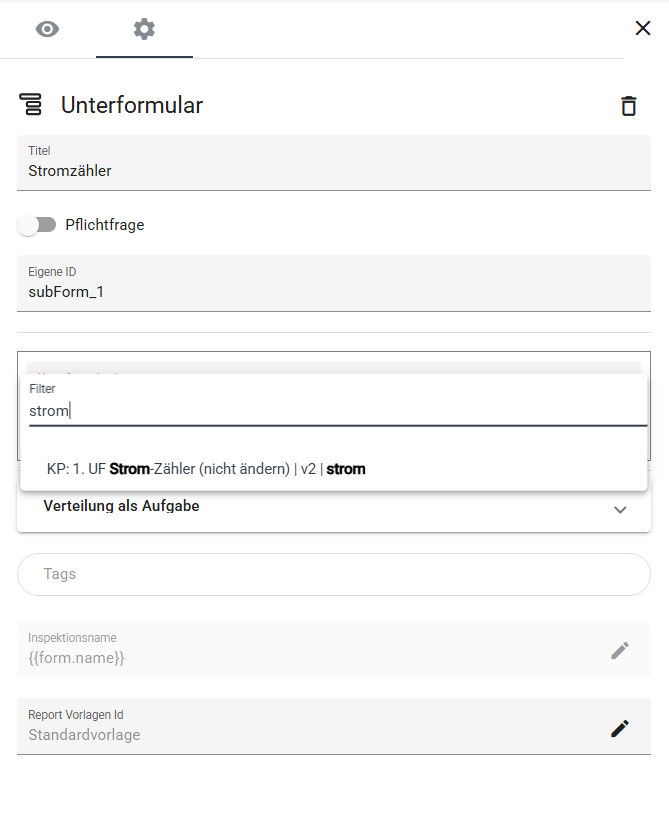Edit Inspektionsname with its pencil icon
This screenshot has height=832, width=669.
click(620, 650)
